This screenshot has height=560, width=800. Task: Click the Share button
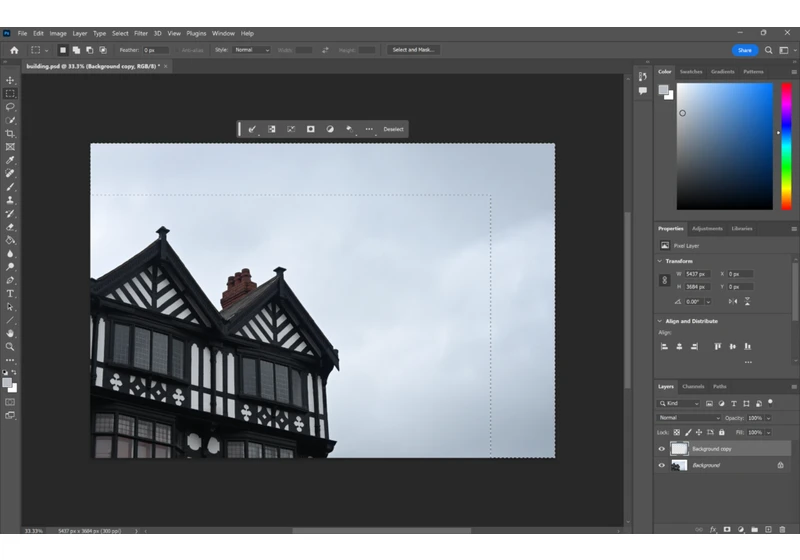(745, 50)
